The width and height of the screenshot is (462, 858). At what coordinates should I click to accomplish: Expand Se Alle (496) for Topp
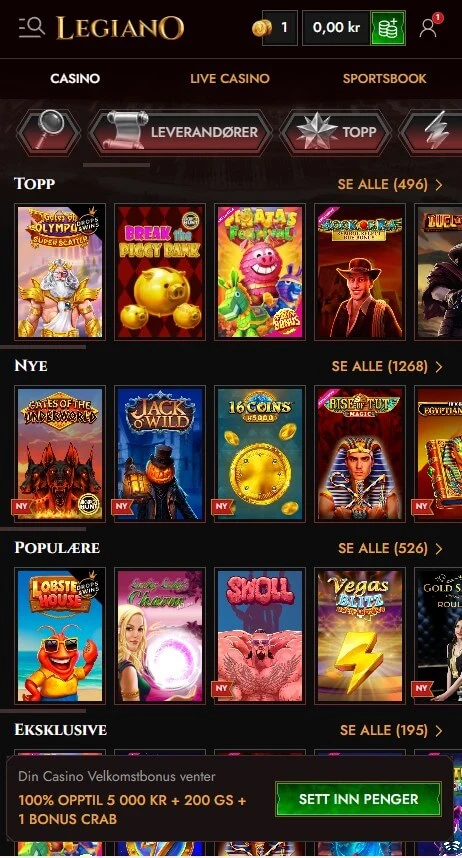390,184
